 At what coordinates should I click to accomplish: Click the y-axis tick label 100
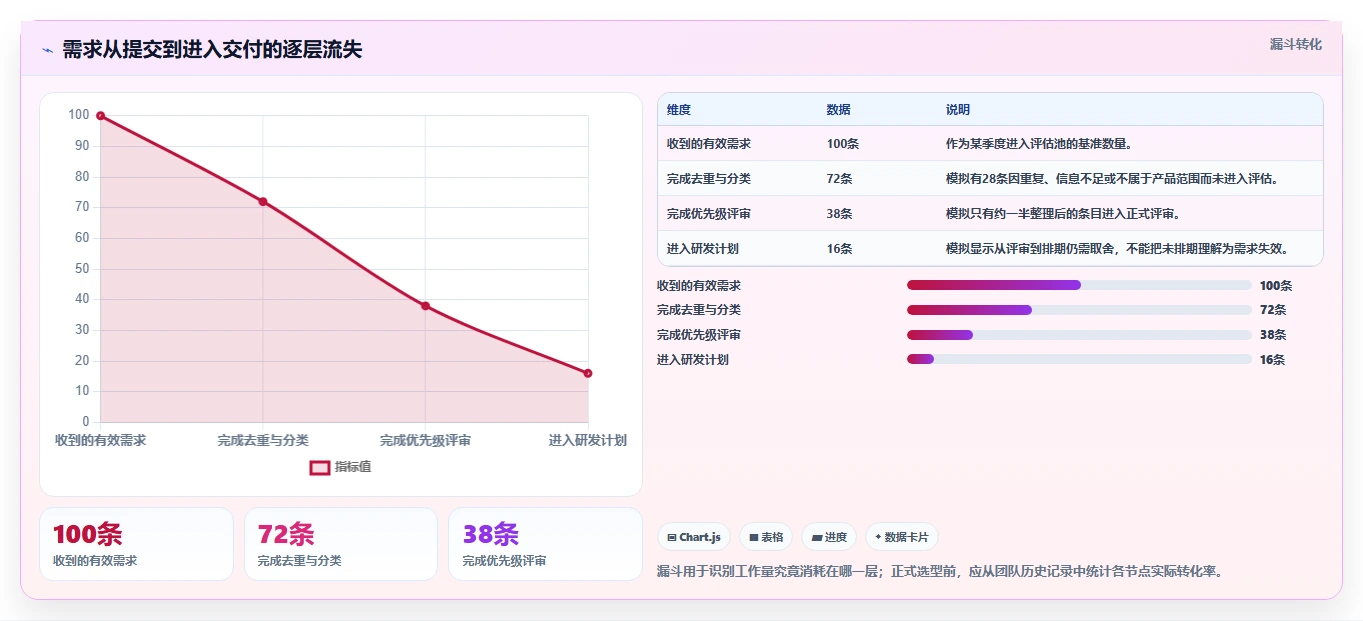(79, 115)
